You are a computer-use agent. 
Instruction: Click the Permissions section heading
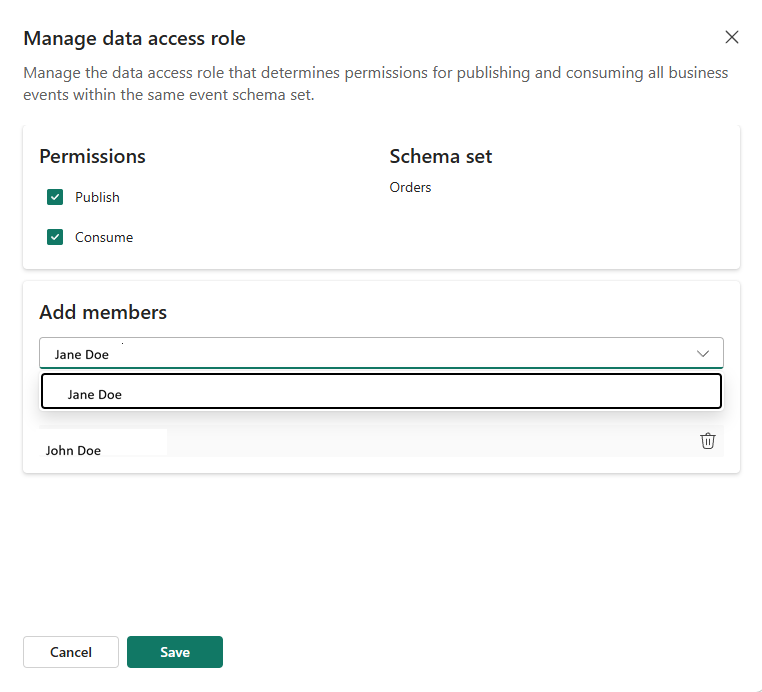[x=92, y=156]
